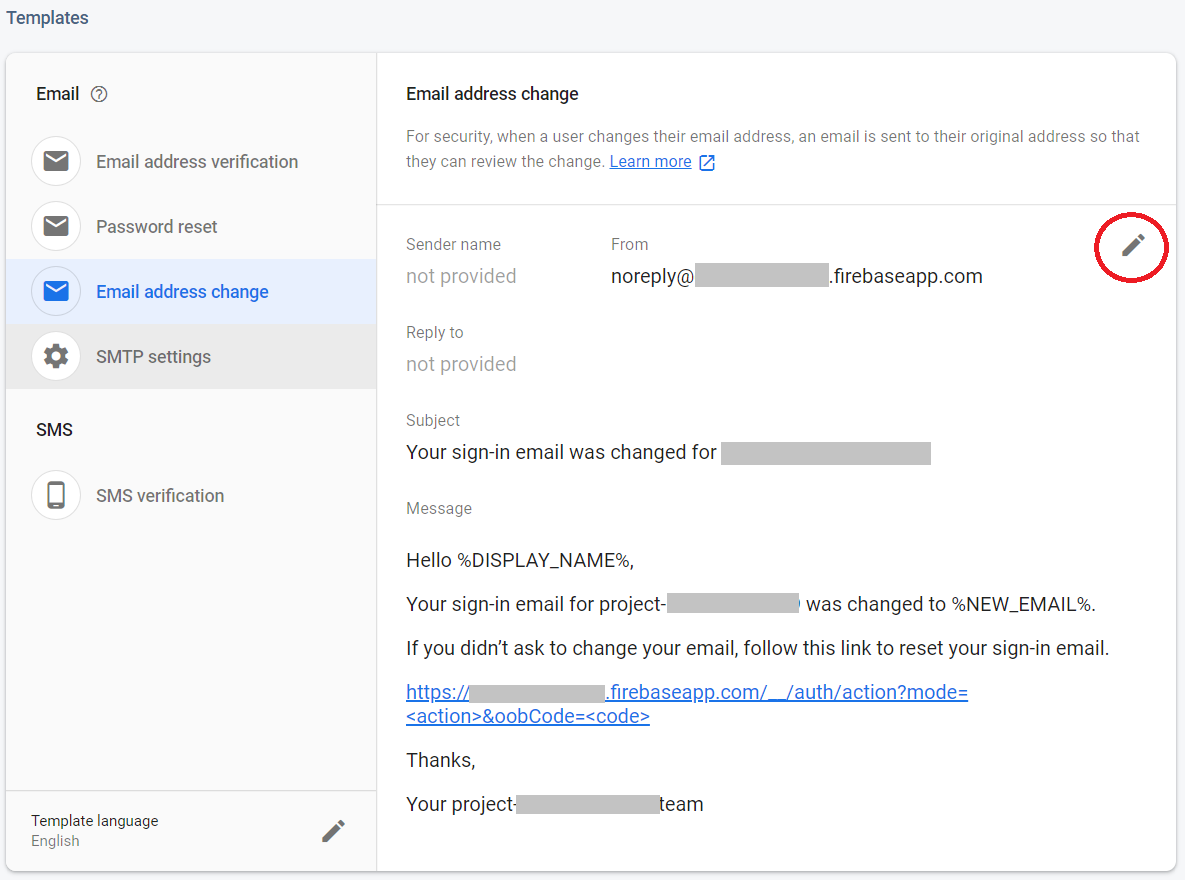Click the SMS verification phone icon

coord(56,495)
